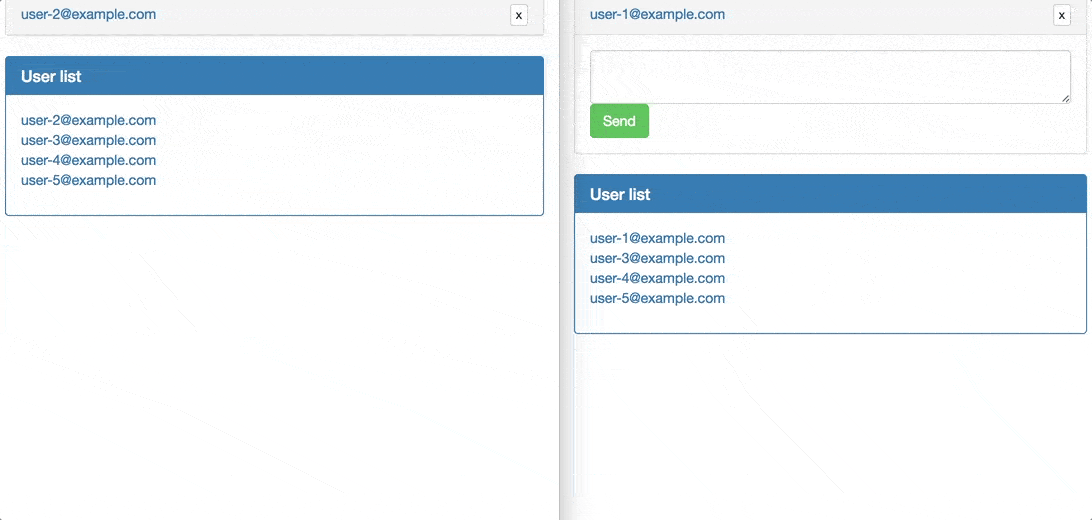Close the user-1@example.com chat in right window
Image resolution: width=1092 pixels, height=520 pixels.
[1061, 15]
